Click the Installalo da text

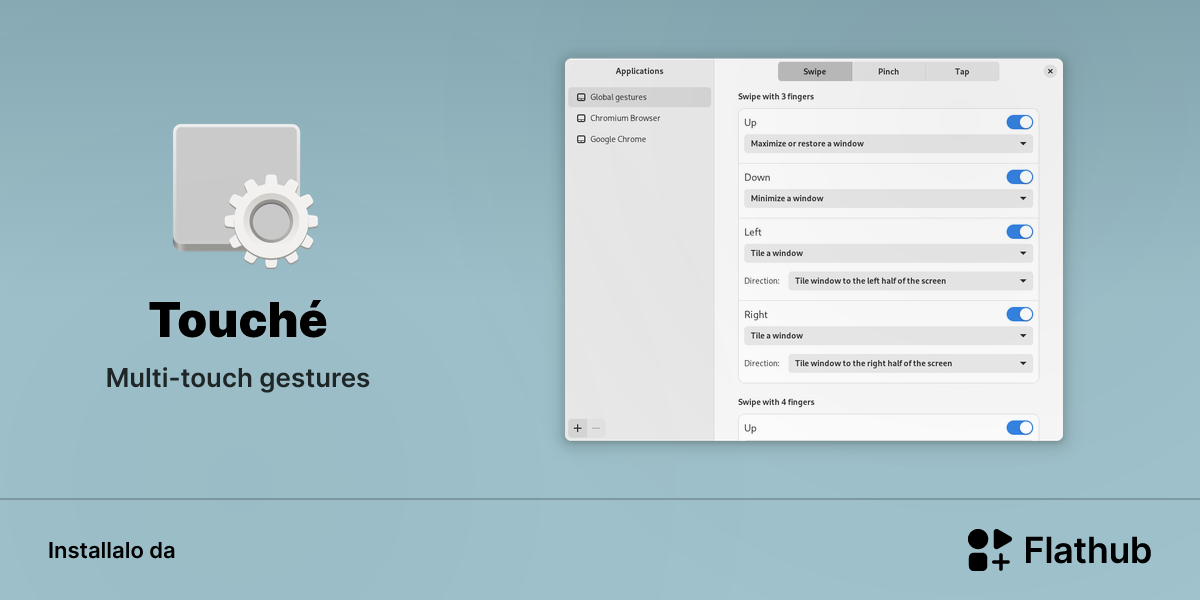click(111, 551)
